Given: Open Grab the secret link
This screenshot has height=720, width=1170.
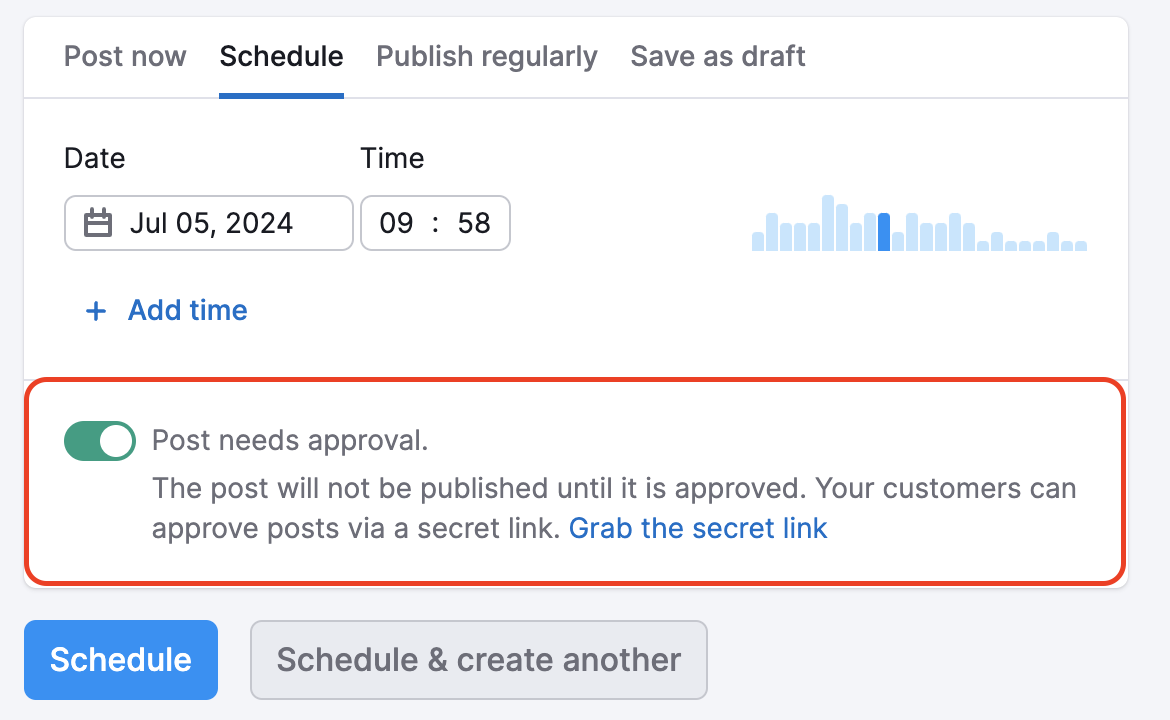Looking at the screenshot, I should click(x=698, y=528).
